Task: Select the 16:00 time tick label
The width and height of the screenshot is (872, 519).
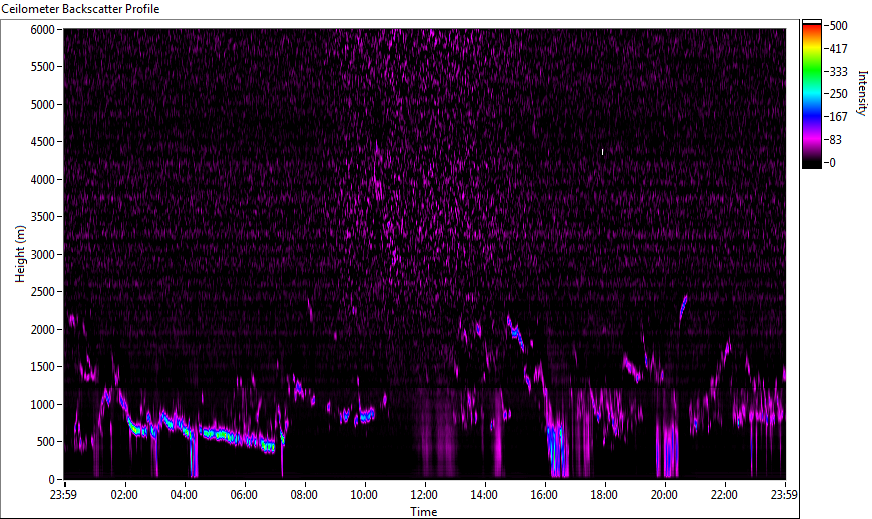Action: pos(544,495)
